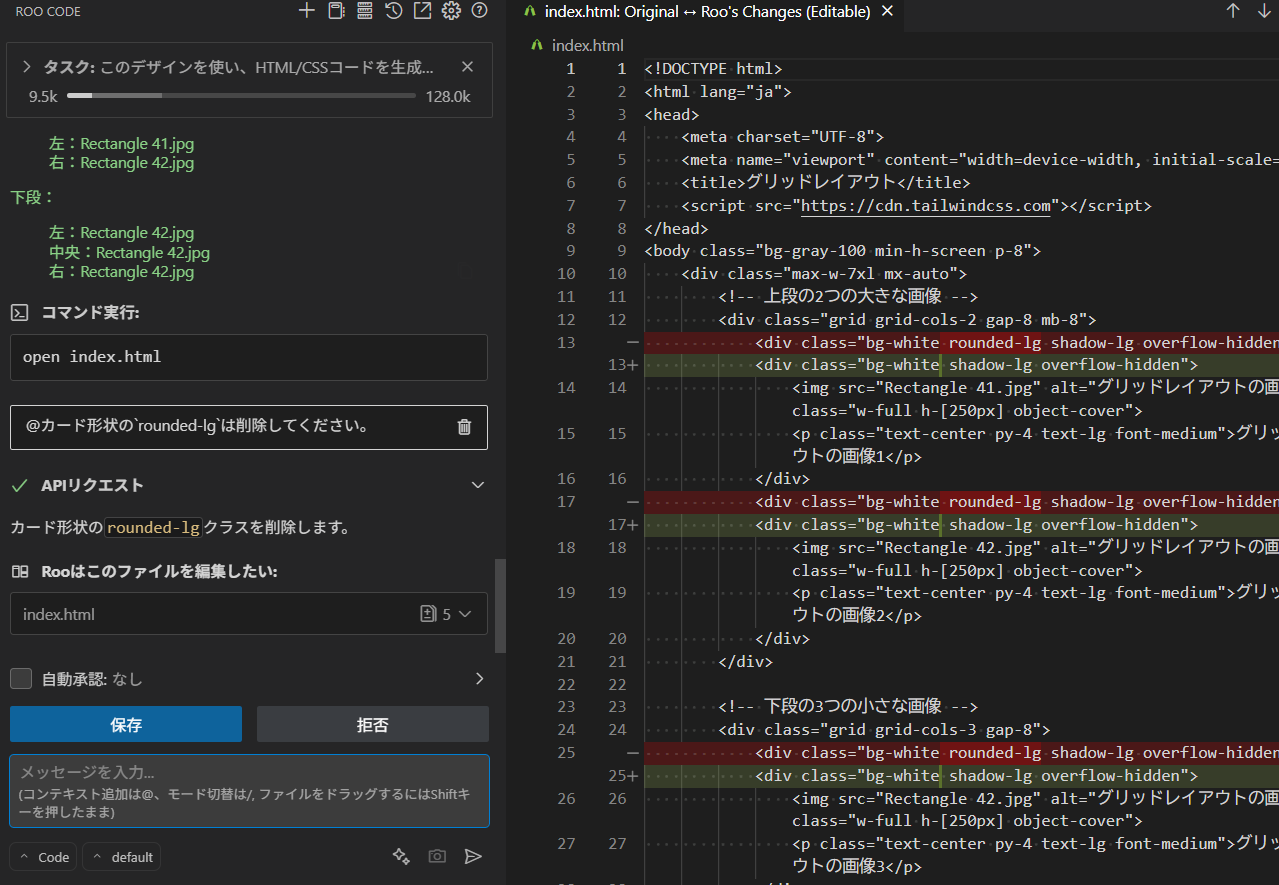Pop Roo Code out into editor
This screenshot has width=1279, height=885.
point(422,11)
